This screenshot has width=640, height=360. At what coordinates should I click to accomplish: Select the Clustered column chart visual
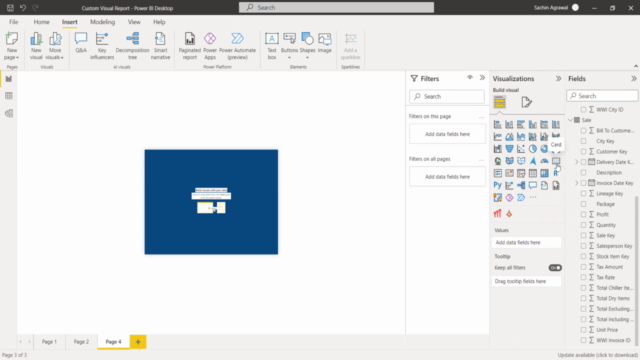click(x=533, y=124)
